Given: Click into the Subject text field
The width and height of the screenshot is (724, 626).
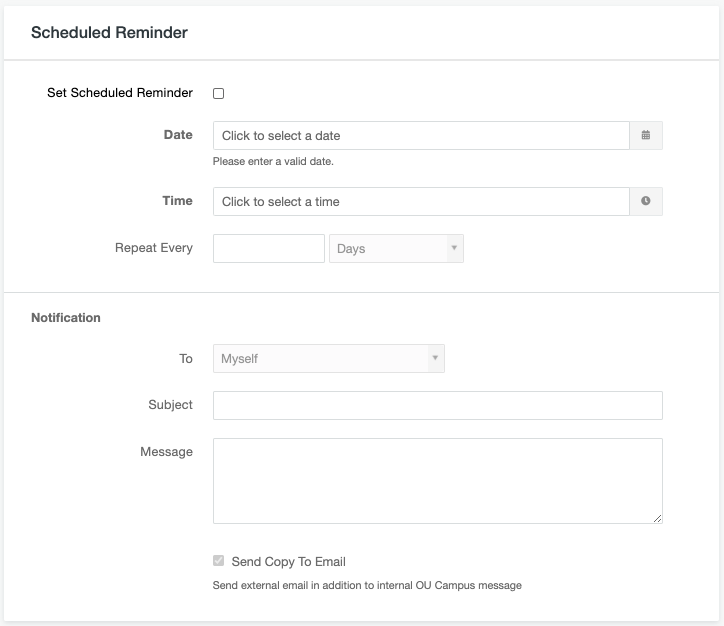Looking at the screenshot, I should click(x=438, y=405).
